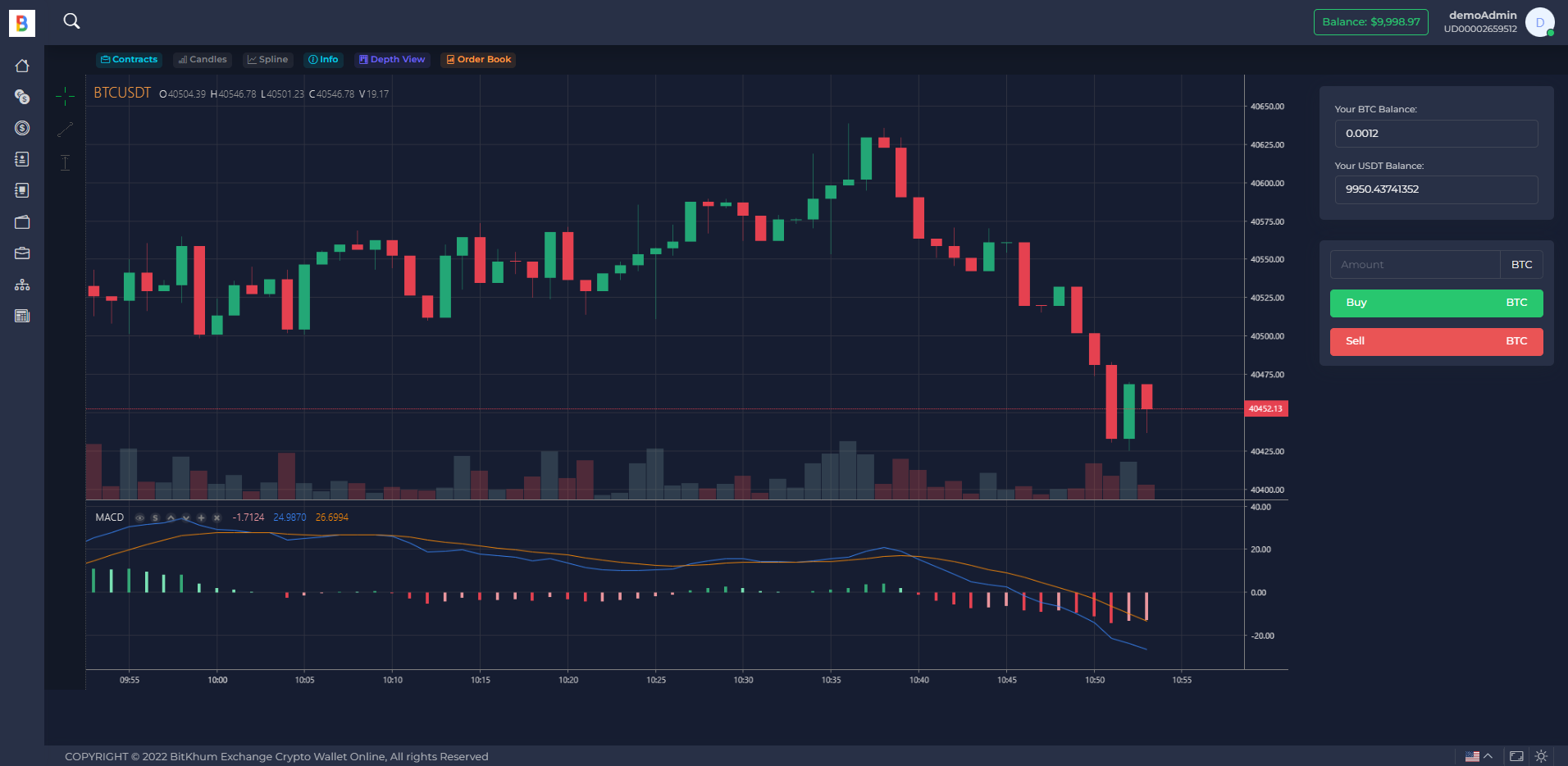Switch to the Order Book tab
This screenshot has height=766, width=1568.
[x=478, y=60]
